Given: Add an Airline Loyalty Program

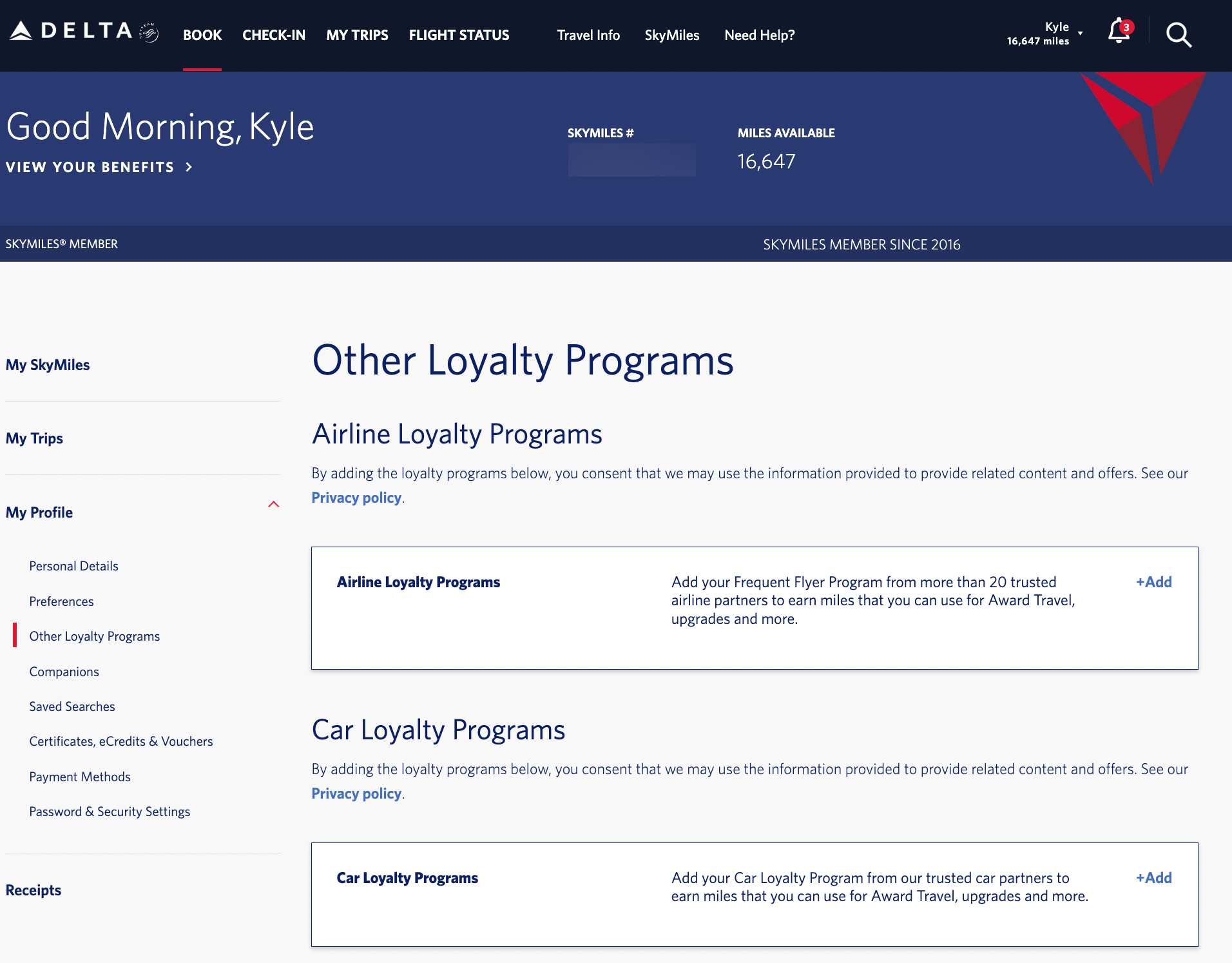Looking at the screenshot, I should (x=1153, y=581).
